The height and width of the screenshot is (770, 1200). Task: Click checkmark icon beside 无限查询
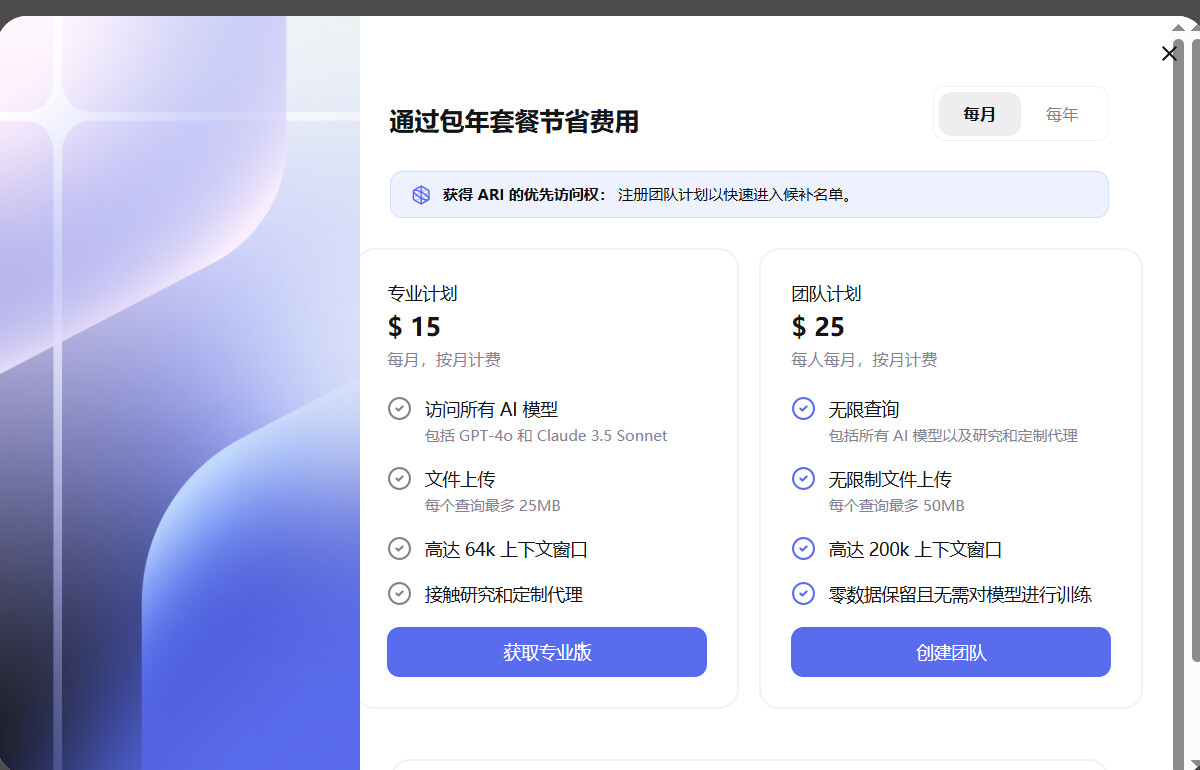pos(803,409)
